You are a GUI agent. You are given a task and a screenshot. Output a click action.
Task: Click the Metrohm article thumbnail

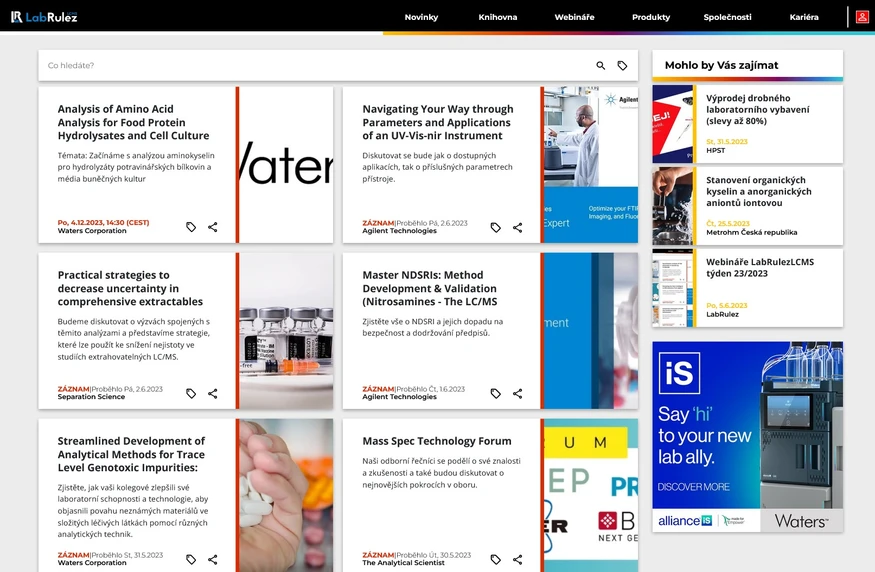pos(672,206)
